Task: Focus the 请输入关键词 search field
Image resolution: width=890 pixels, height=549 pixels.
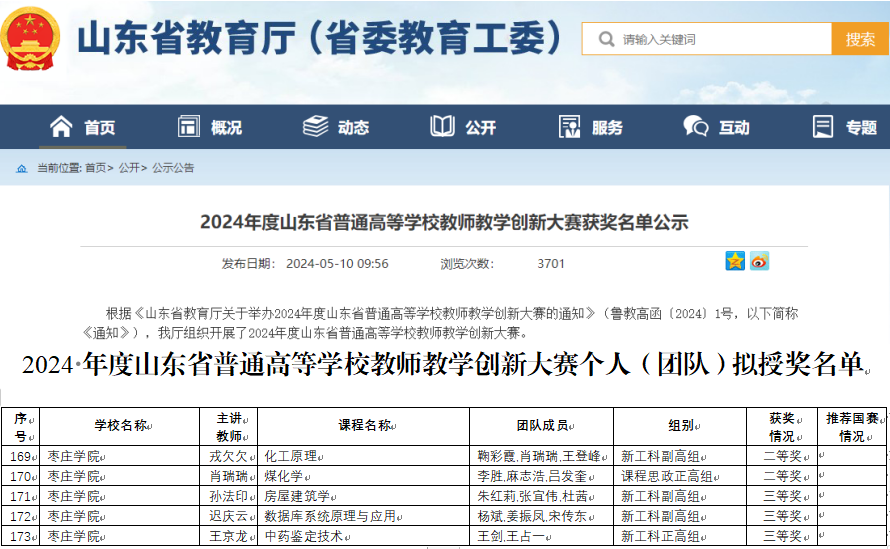Action: pos(720,40)
